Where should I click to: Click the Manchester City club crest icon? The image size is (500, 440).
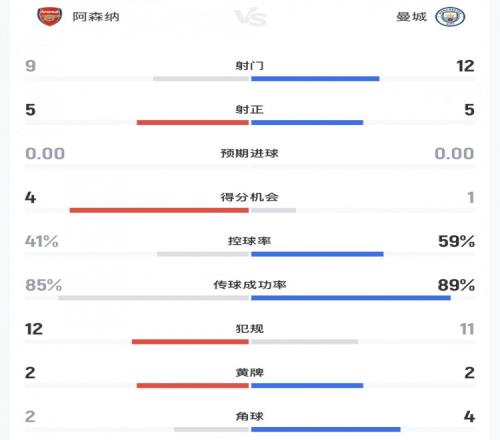(450, 17)
